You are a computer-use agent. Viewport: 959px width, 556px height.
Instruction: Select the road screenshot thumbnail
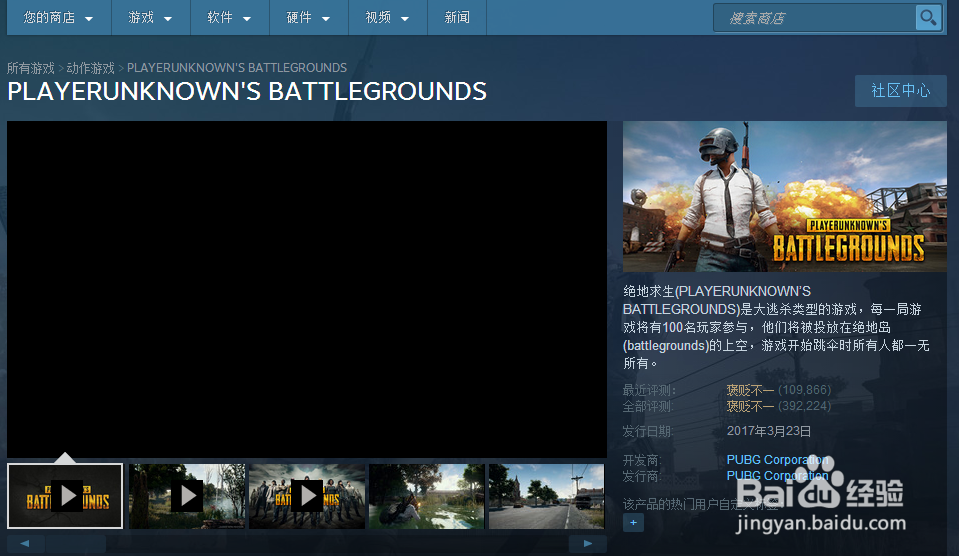(x=547, y=496)
